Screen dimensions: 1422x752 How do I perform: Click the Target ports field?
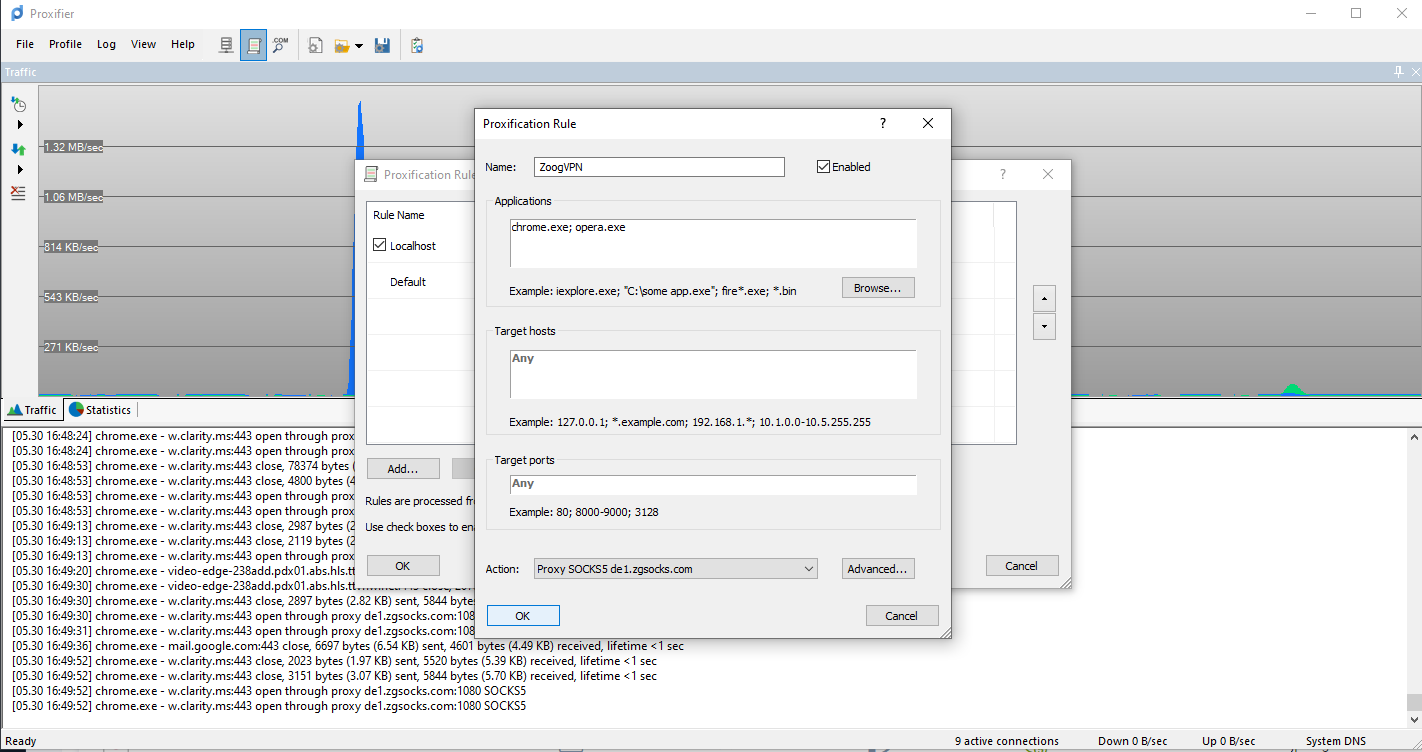point(713,484)
